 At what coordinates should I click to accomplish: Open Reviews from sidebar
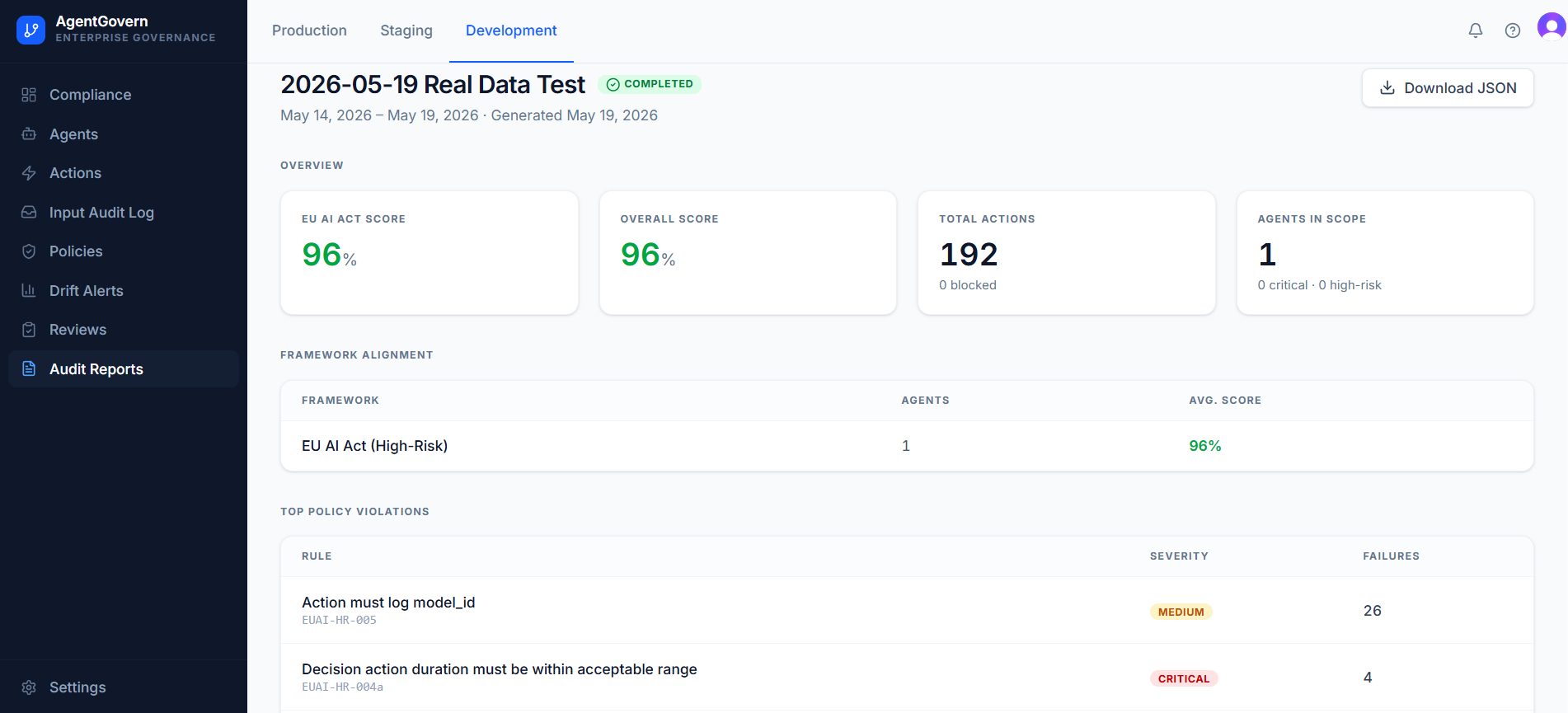124,330
